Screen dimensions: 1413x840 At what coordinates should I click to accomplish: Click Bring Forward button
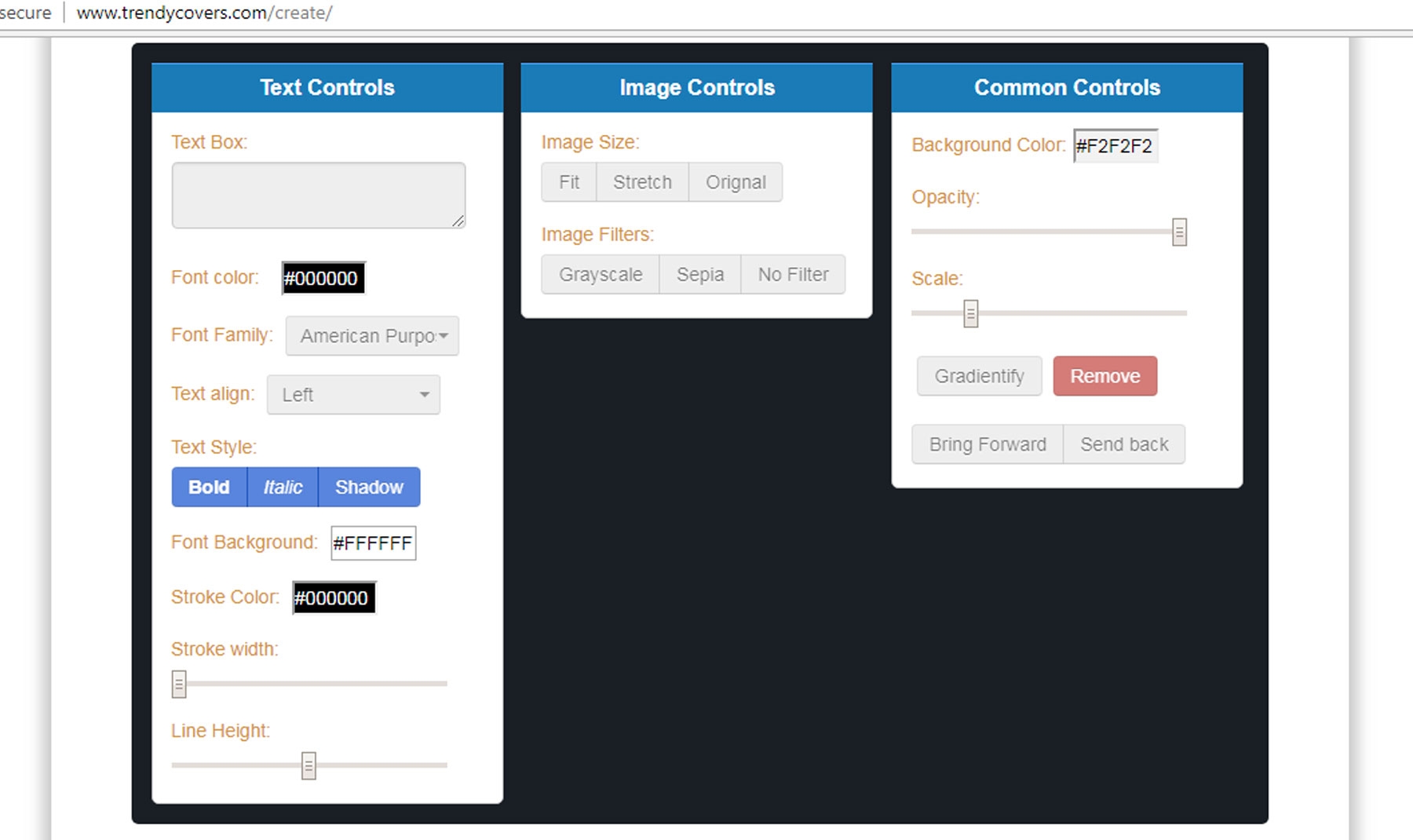click(x=988, y=444)
